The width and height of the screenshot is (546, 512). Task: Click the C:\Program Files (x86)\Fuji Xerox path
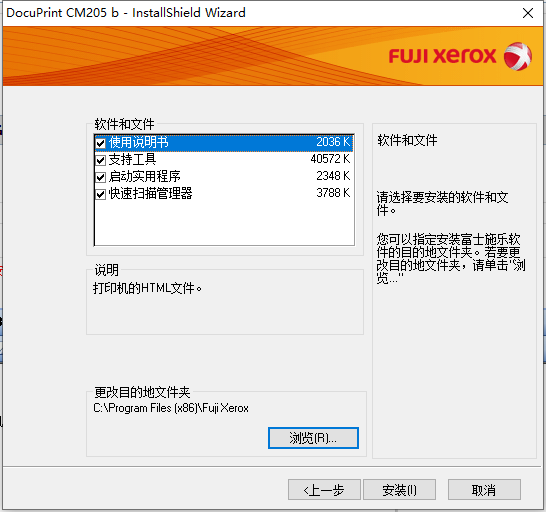[171, 408]
